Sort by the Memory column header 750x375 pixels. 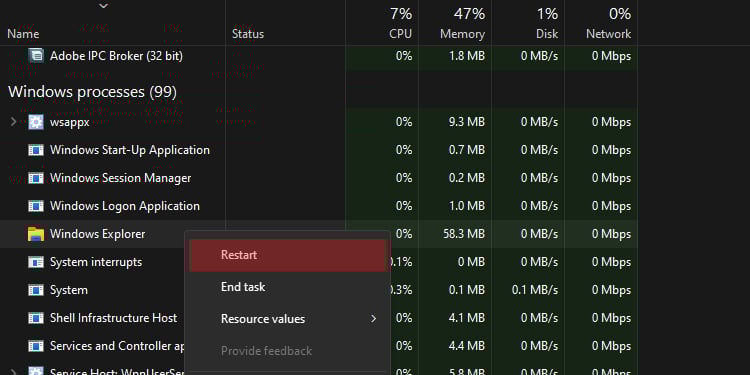coord(462,34)
